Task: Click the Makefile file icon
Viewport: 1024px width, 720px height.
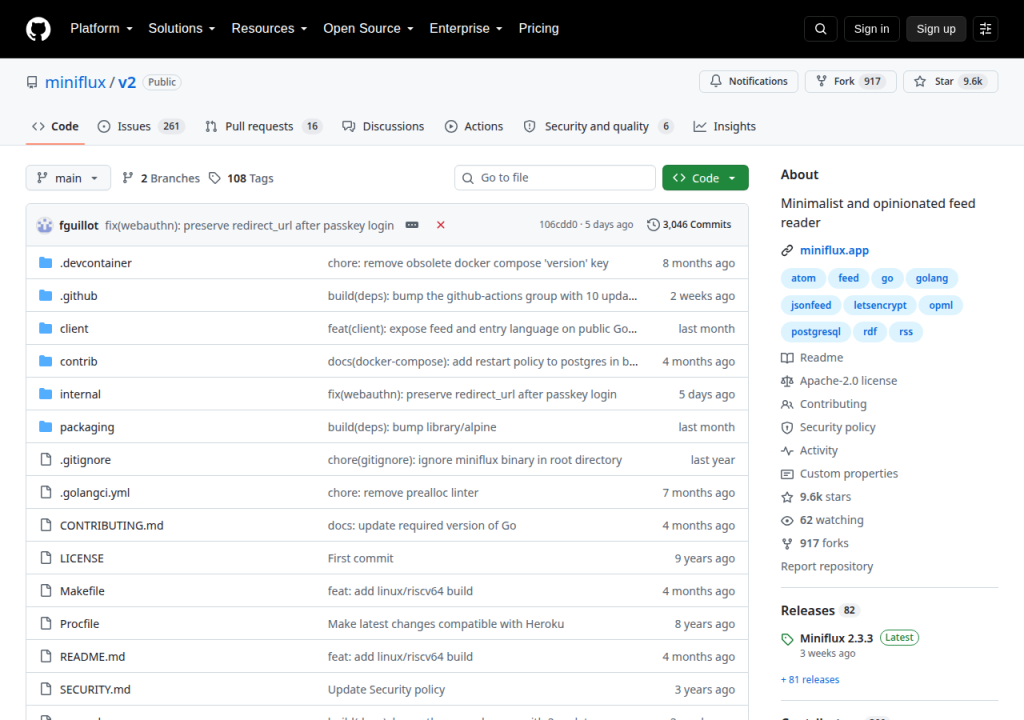Action: [45, 591]
